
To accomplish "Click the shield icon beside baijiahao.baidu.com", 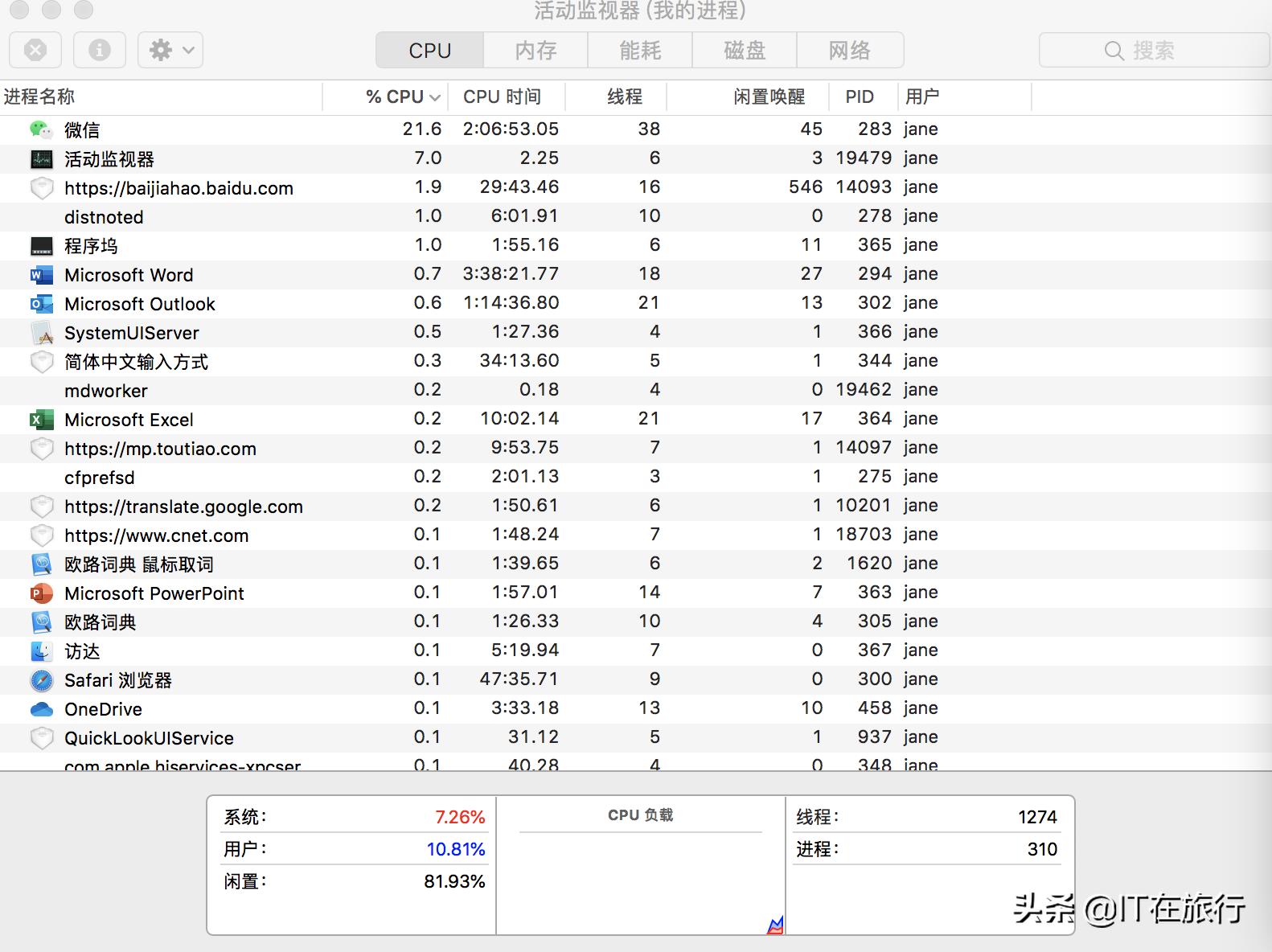I will click(x=41, y=188).
